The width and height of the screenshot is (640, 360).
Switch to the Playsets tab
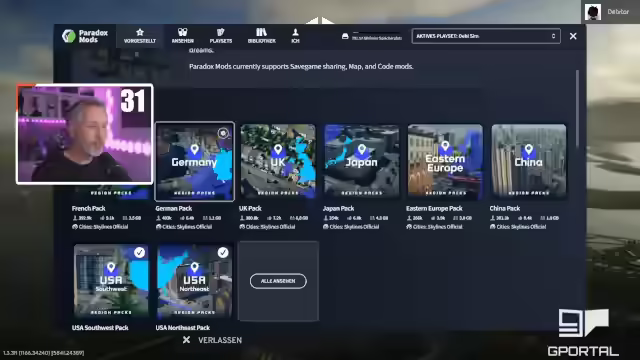pos(221,36)
